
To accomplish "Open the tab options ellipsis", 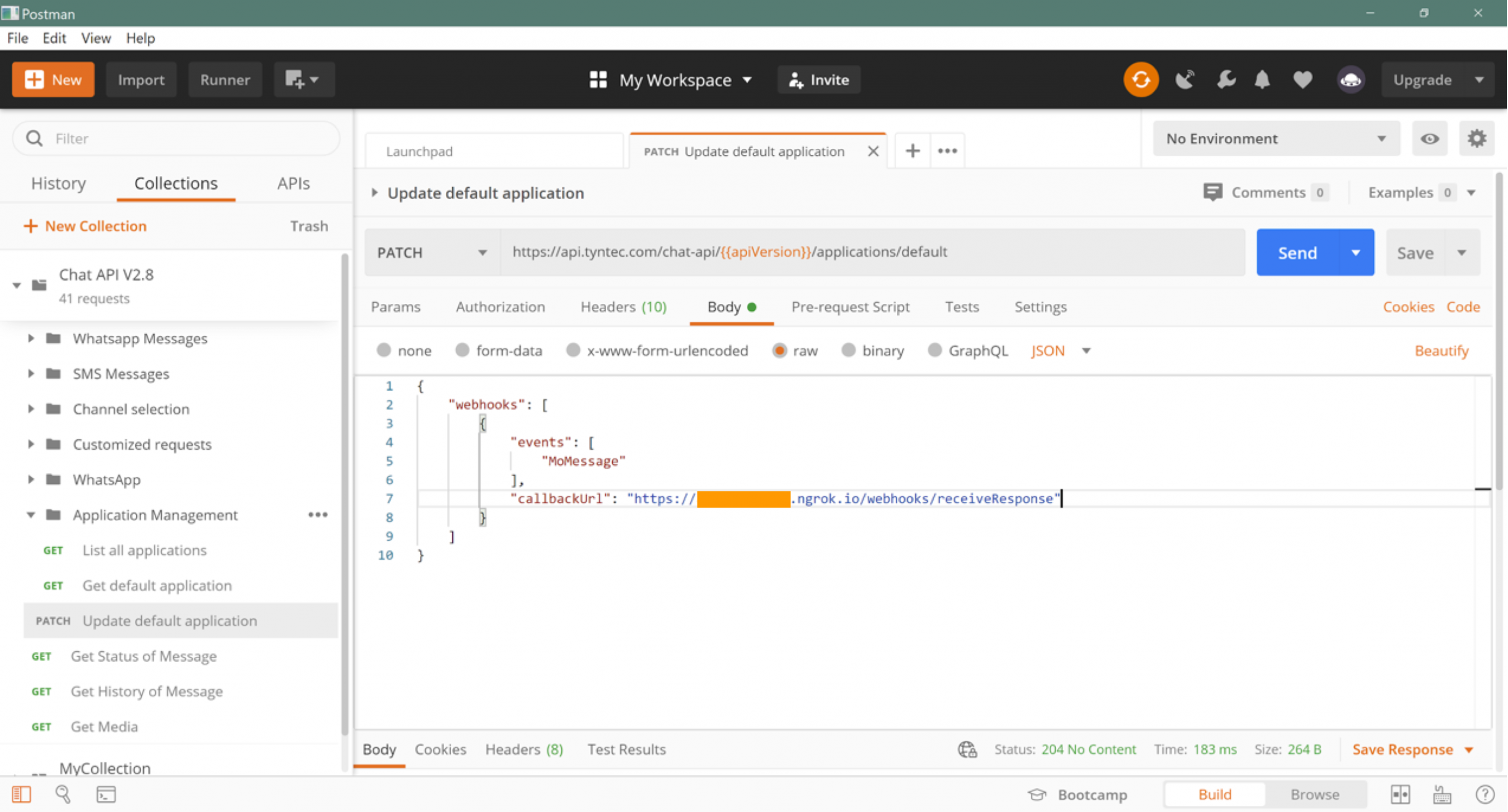I will click(947, 151).
